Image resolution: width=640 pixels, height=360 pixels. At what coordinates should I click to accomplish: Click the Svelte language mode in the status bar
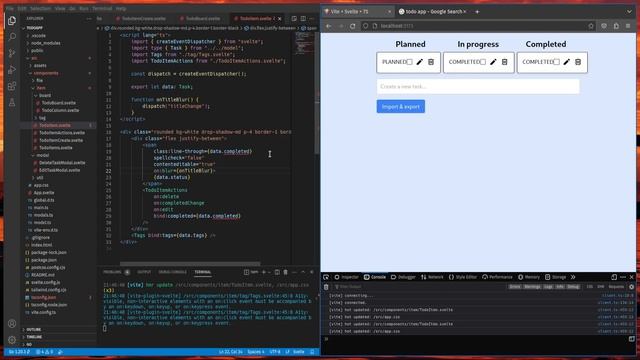pyautogui.click(x=299, y=351)
